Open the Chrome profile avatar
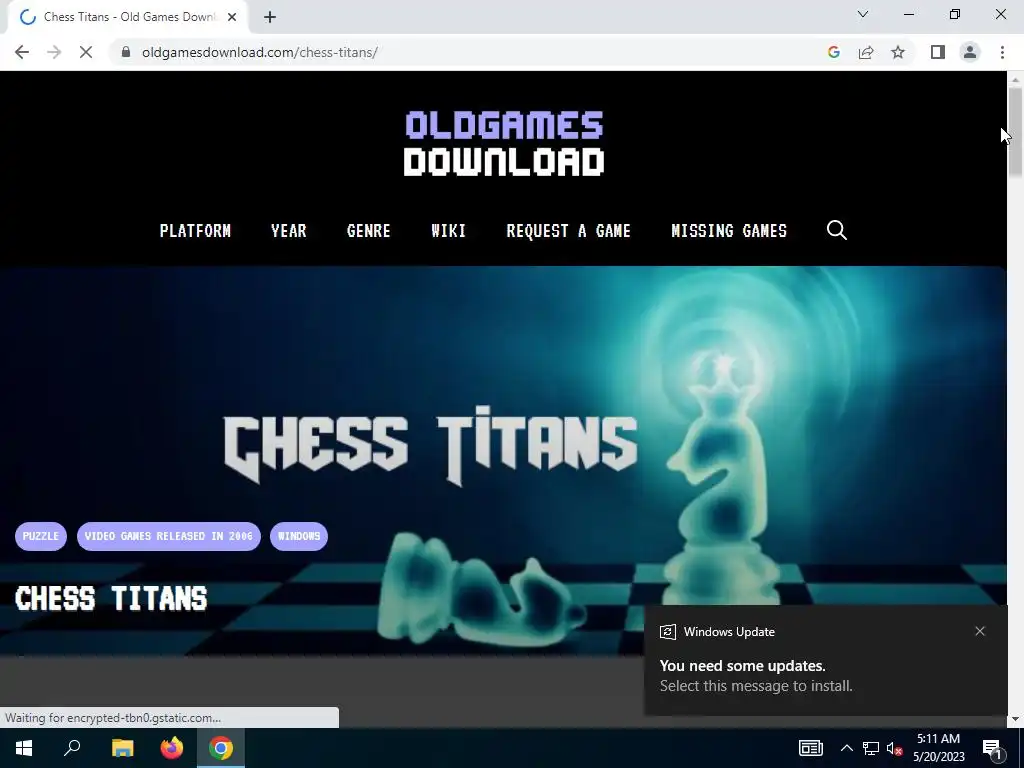1024x768 pixels. [970, 52]
